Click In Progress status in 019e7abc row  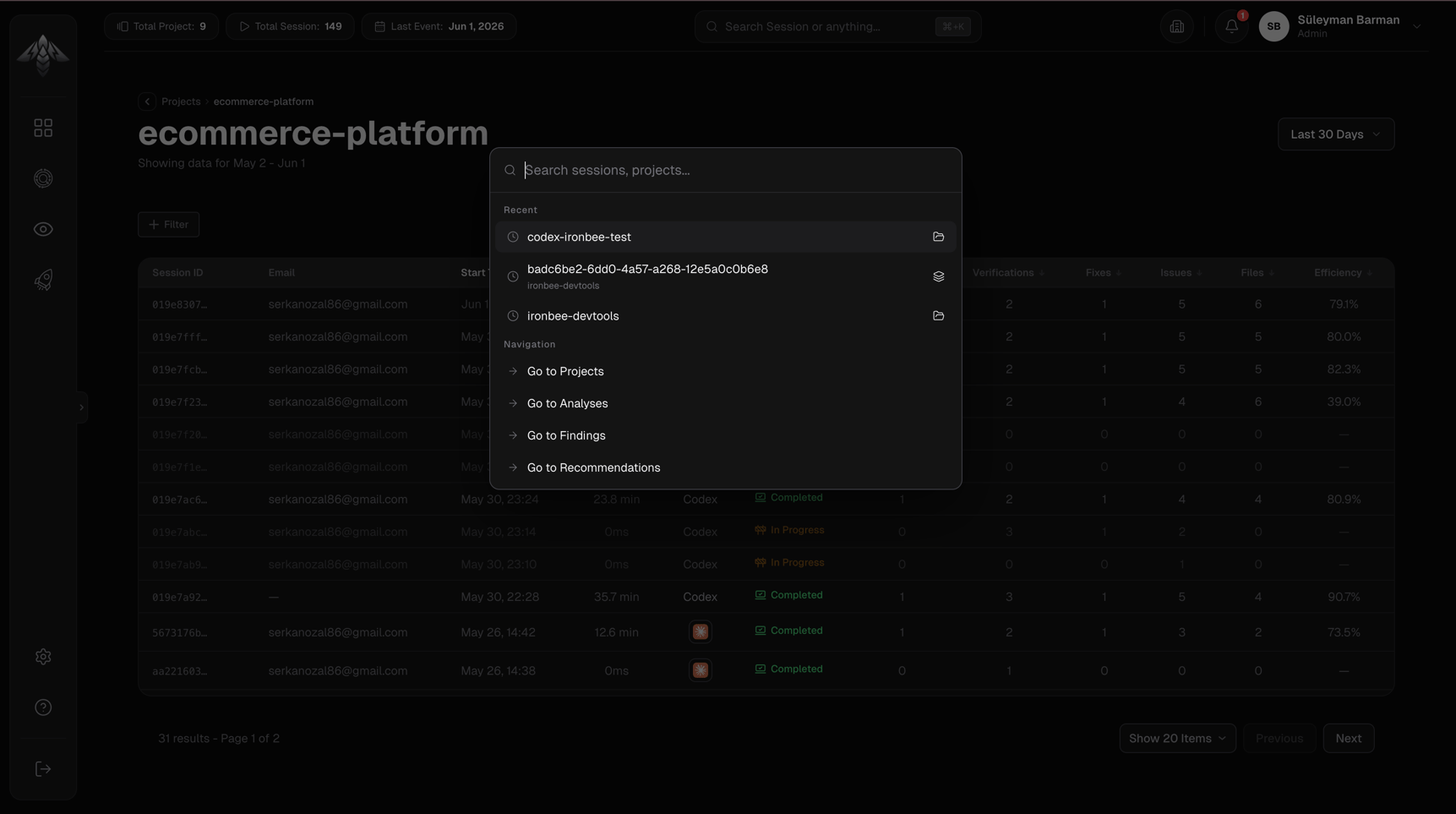pos(789,530)
